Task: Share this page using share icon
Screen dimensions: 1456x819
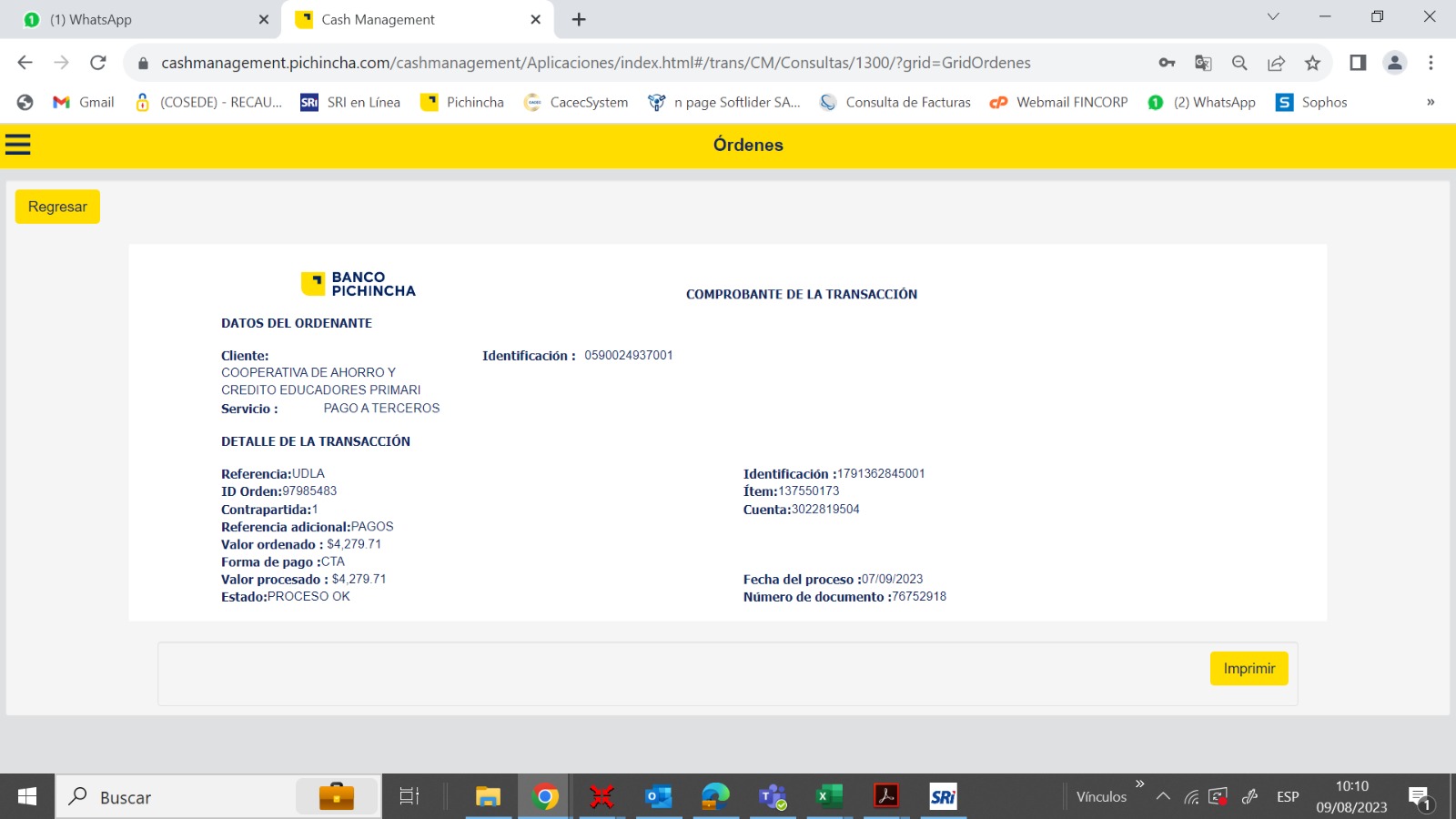Action: tap(1276, 63)
